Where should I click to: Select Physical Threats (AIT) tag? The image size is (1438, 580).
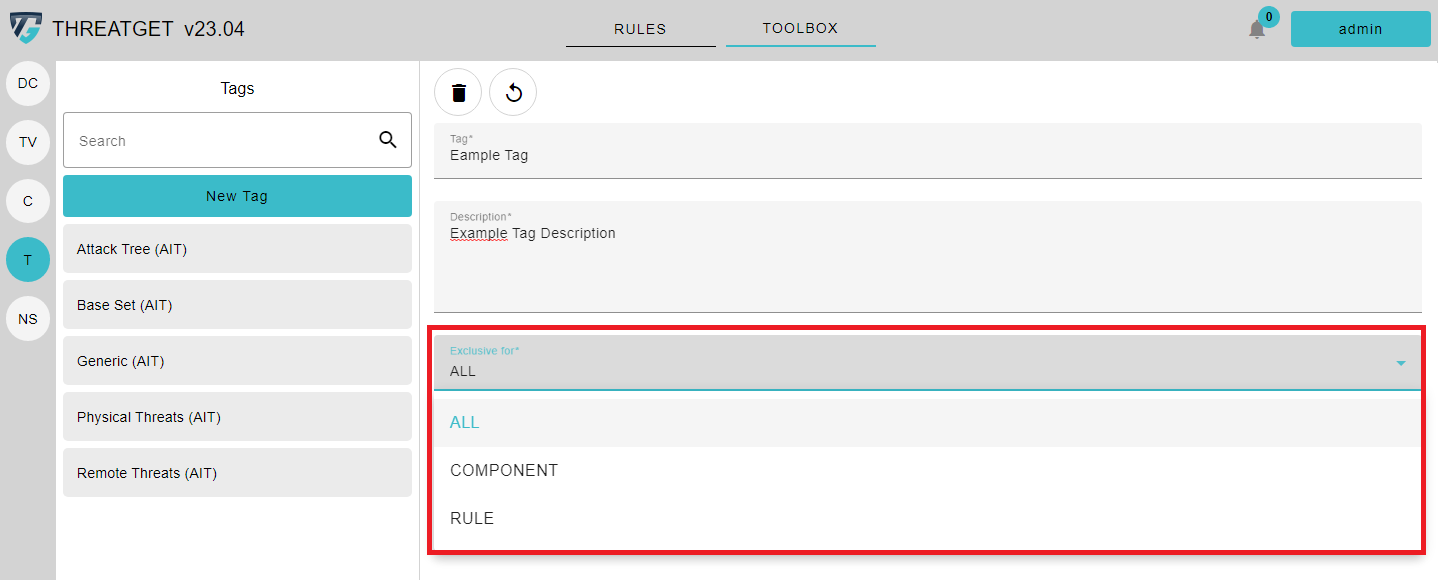click(237, 417)
